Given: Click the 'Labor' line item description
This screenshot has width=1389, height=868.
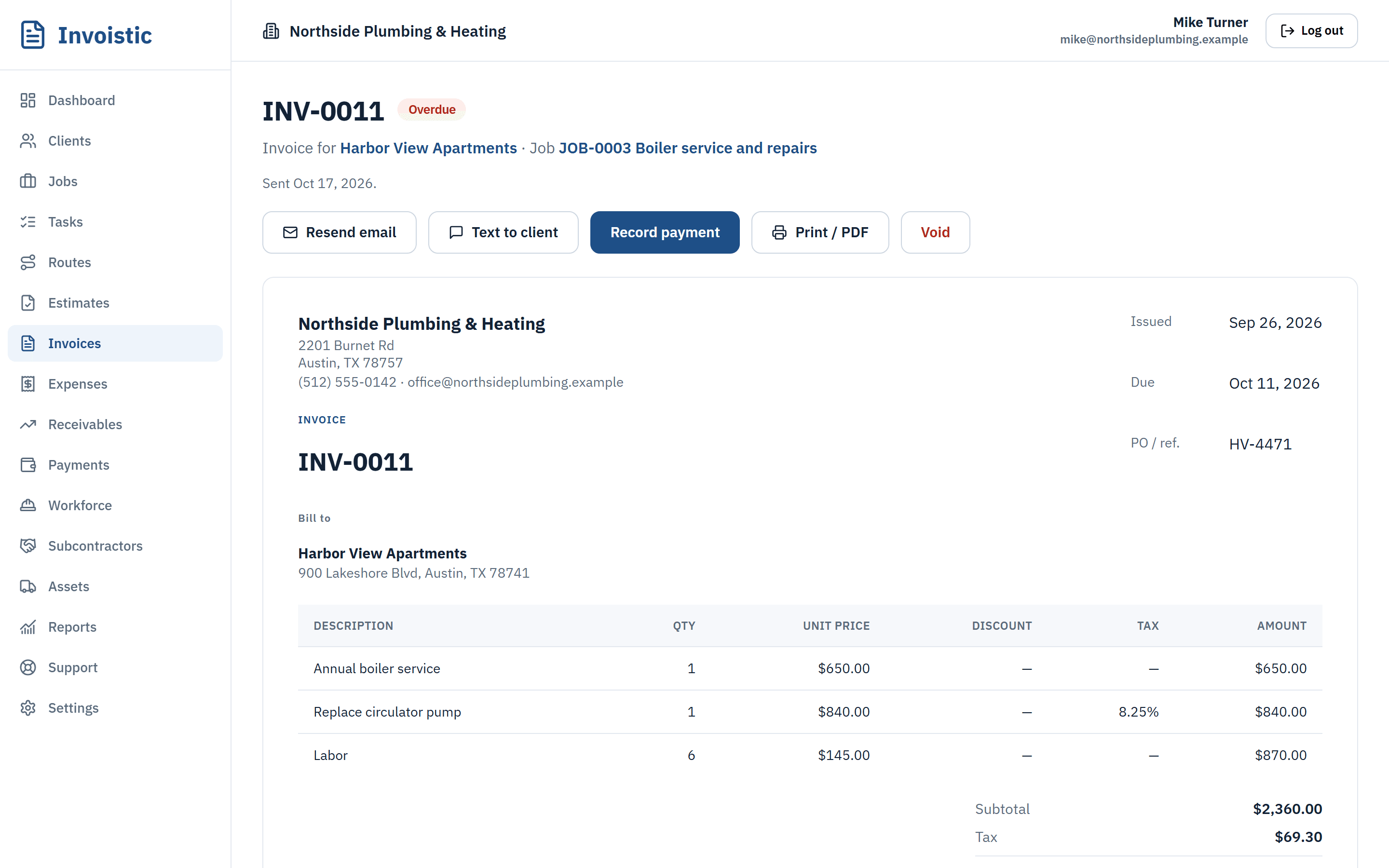Looking at the screenshot, I should pos(330,755).
